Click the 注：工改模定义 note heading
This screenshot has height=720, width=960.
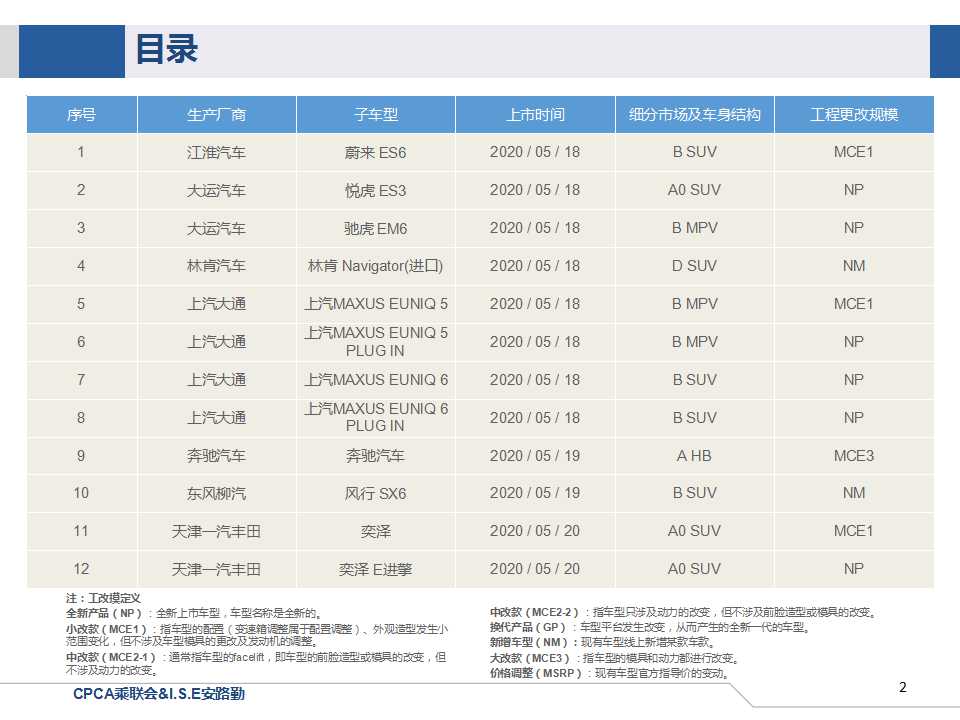[x=103, y=598]
